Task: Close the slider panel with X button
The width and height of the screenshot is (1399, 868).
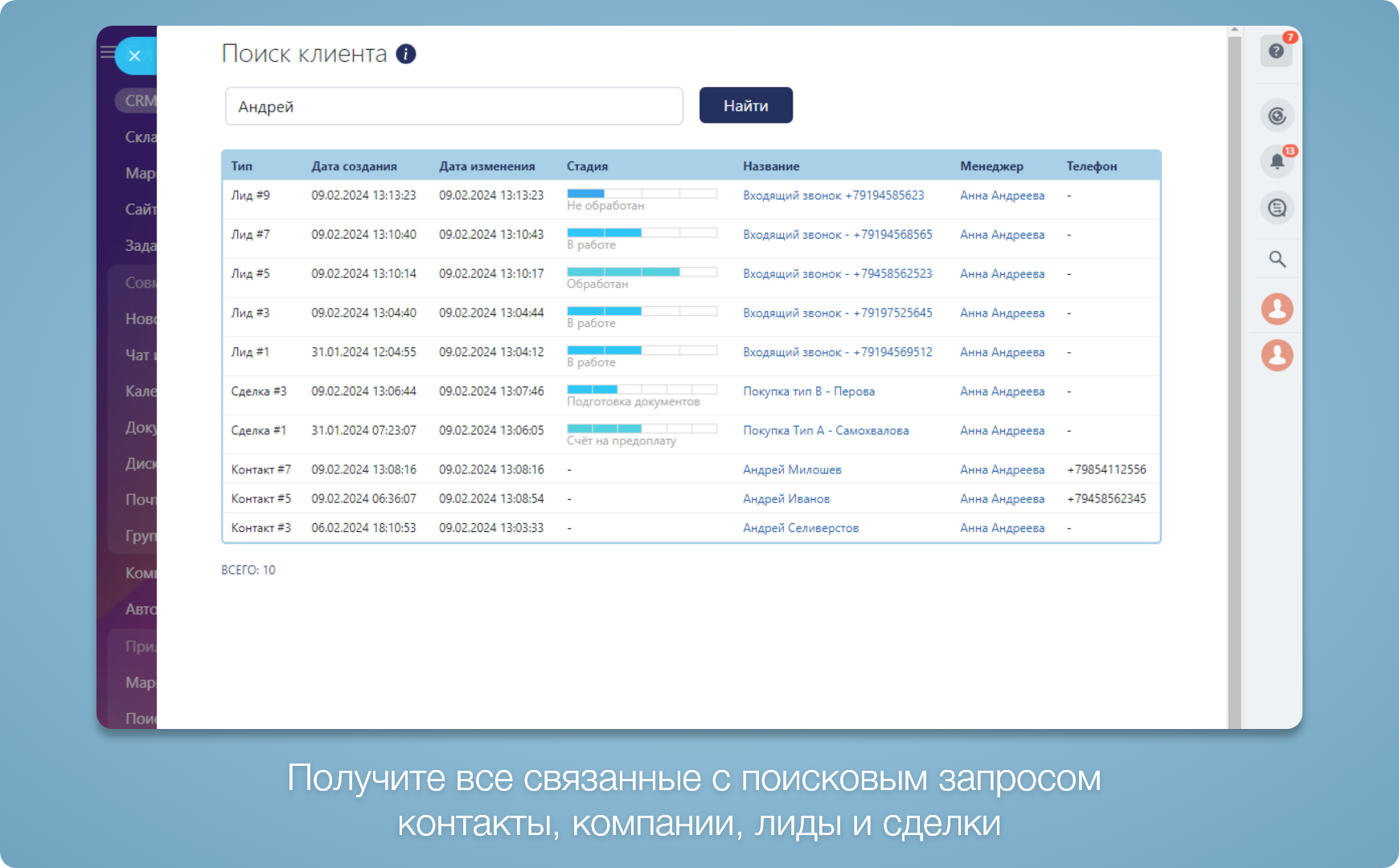Action: [x=135, y=55]
